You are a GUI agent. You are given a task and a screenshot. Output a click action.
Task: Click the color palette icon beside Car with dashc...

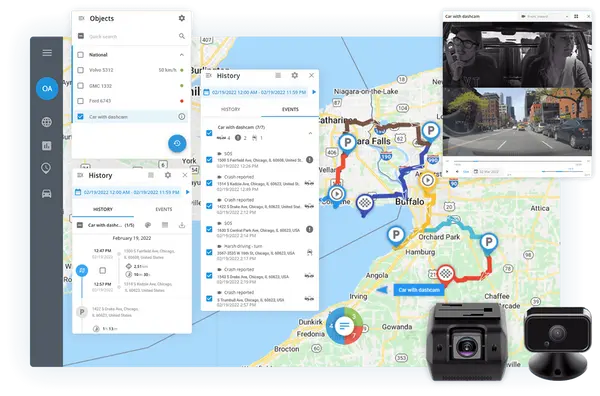(x=148, y=225)
